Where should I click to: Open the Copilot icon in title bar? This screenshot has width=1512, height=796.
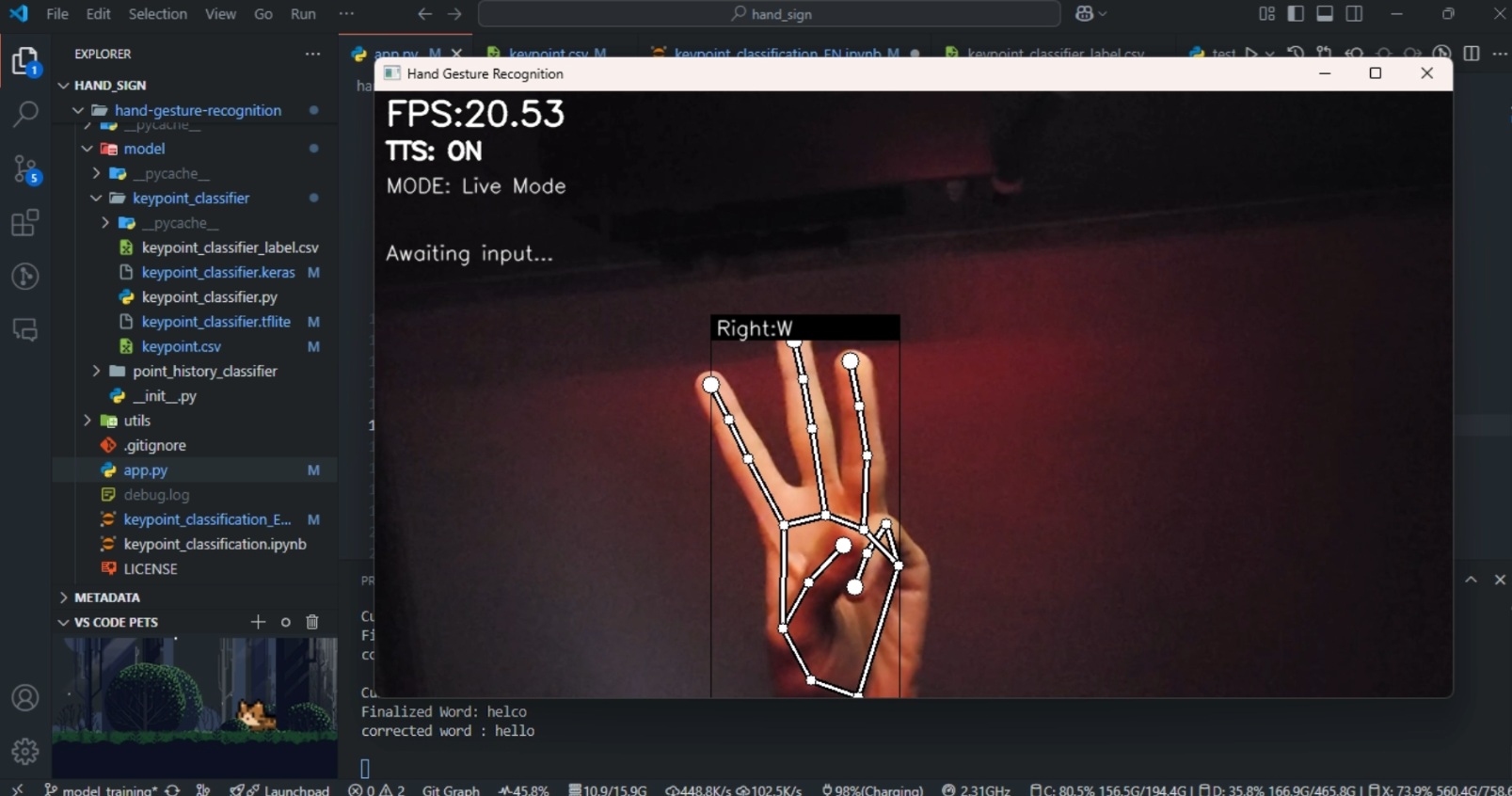tap(1084, 14)
